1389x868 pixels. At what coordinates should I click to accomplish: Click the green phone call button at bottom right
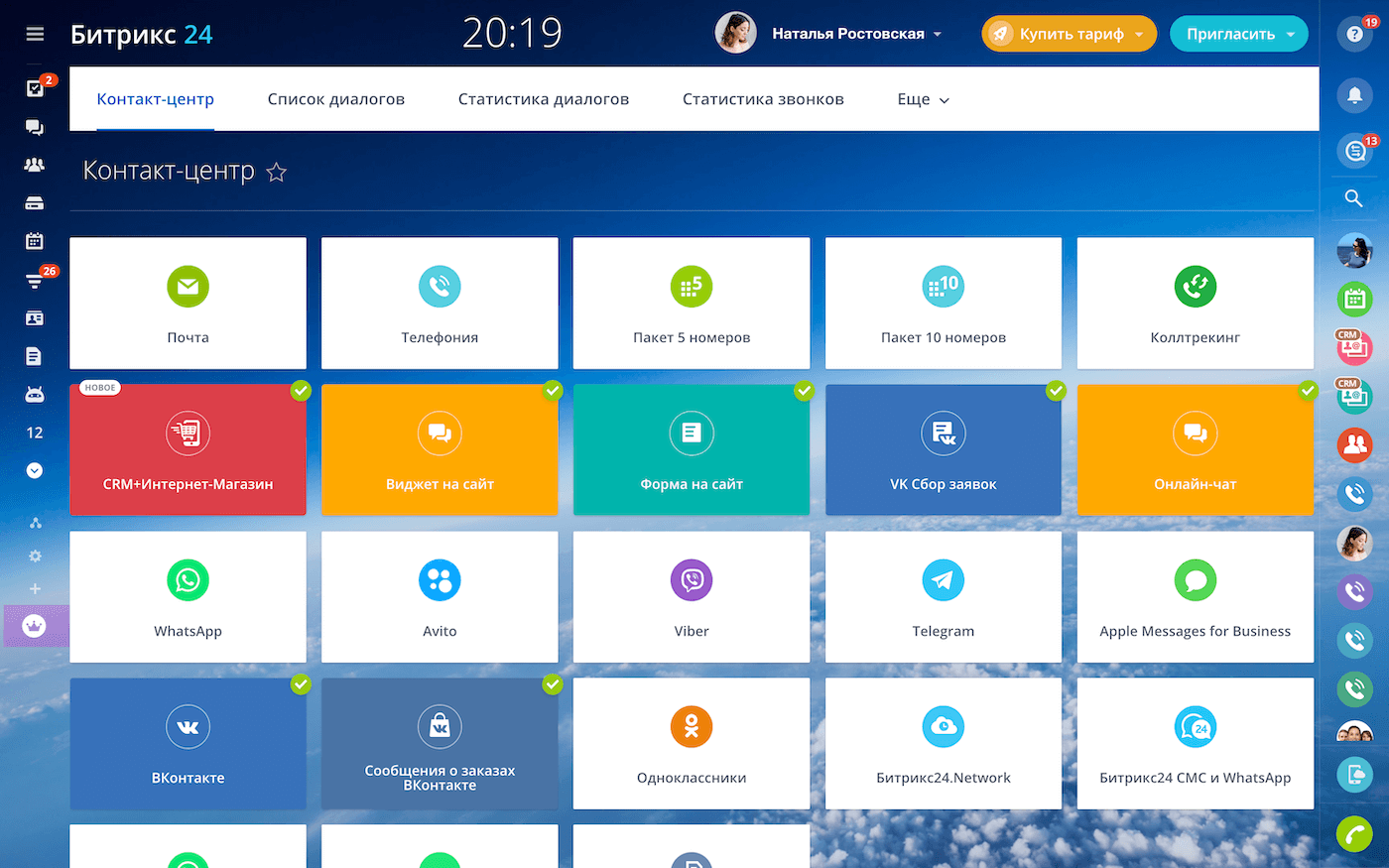1354,833
